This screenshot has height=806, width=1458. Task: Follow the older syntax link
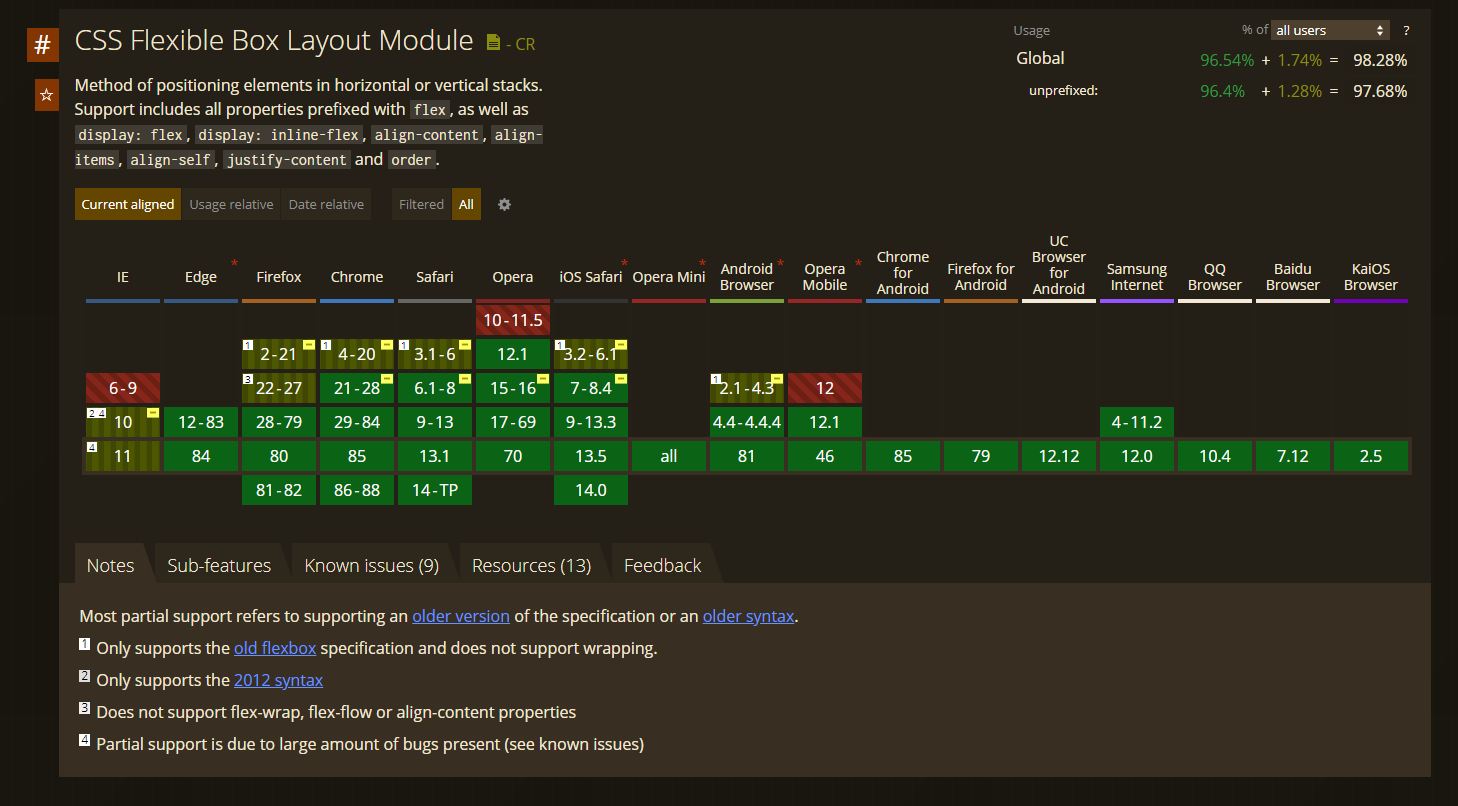click(x=749, y=616)
